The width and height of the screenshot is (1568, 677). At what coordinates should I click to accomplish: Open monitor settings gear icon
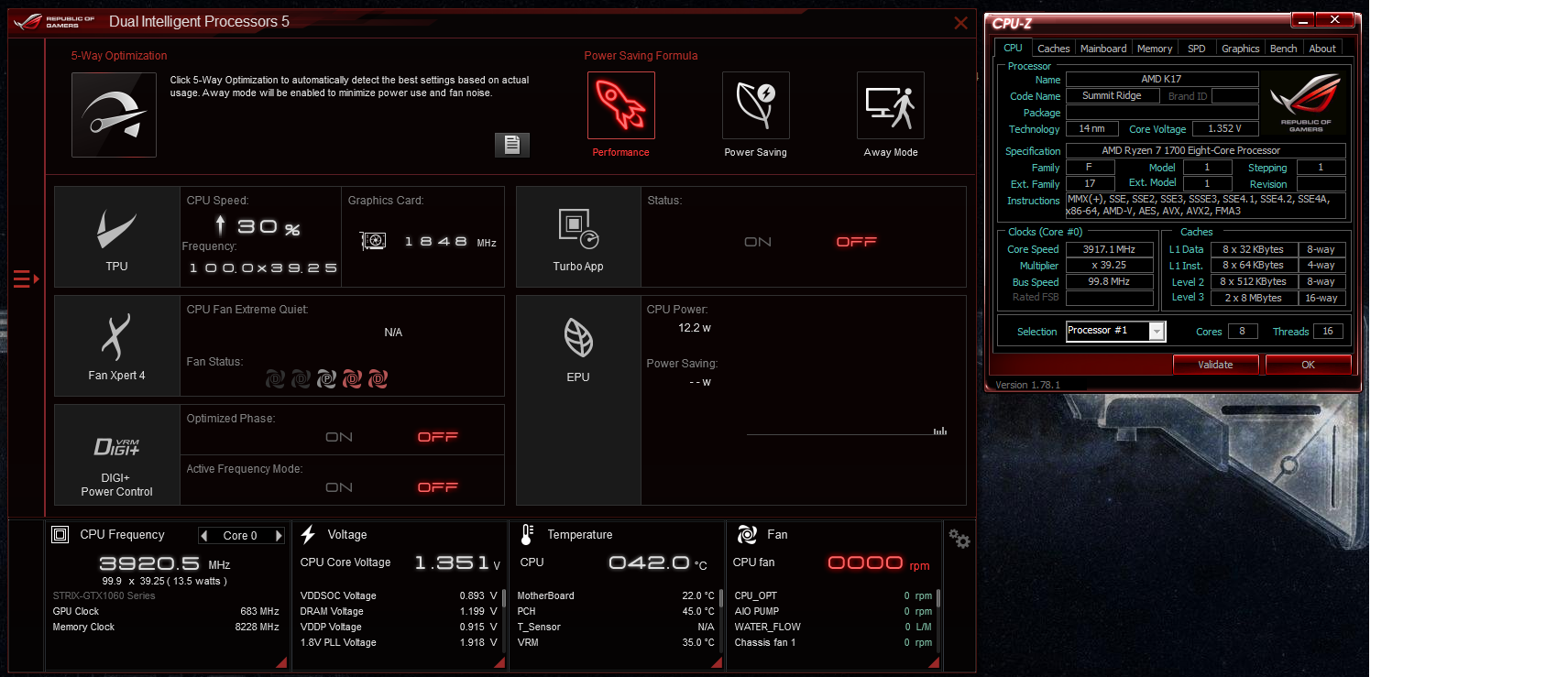959,540
